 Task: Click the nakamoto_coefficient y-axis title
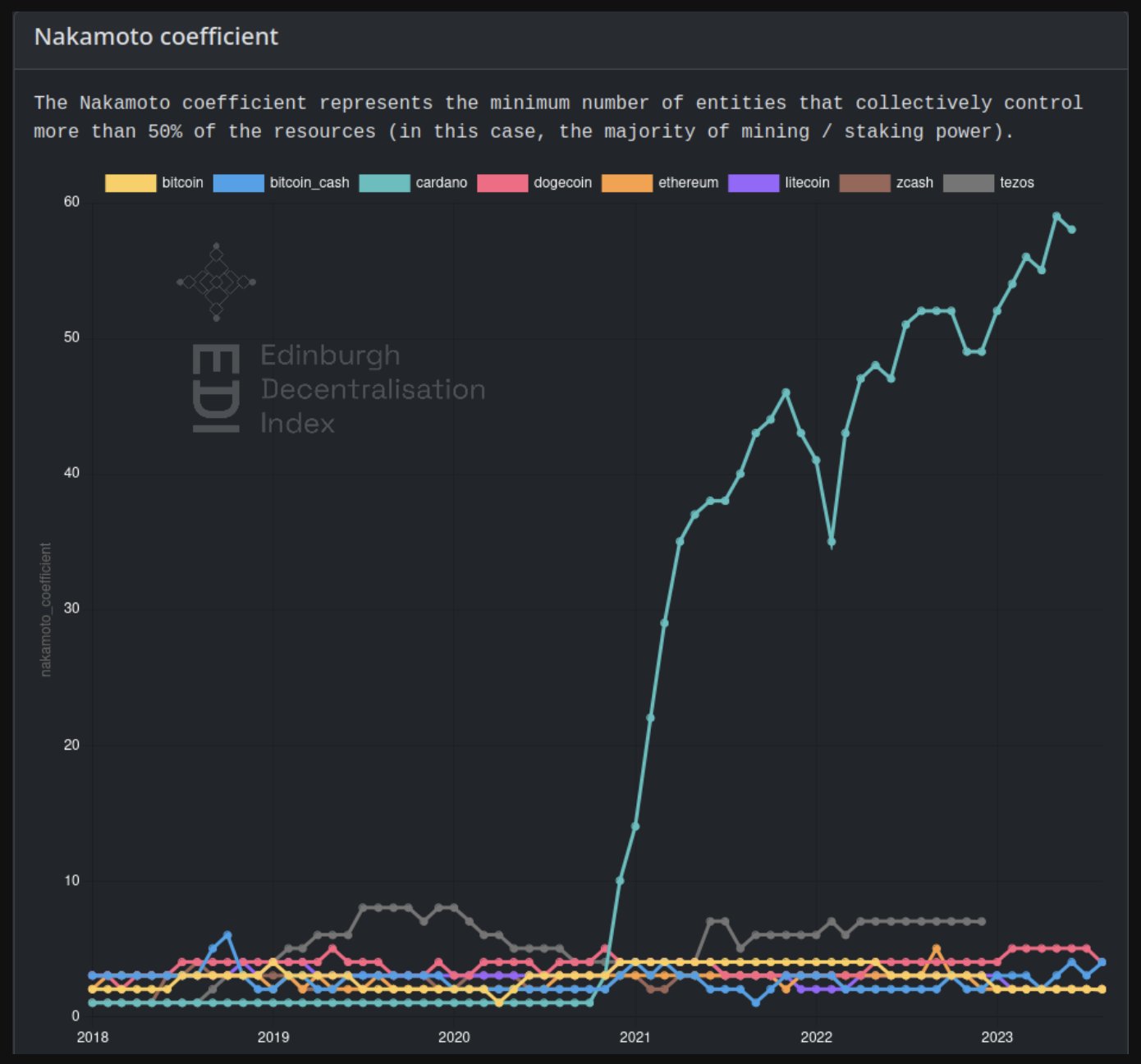click(x=46, y=609)
